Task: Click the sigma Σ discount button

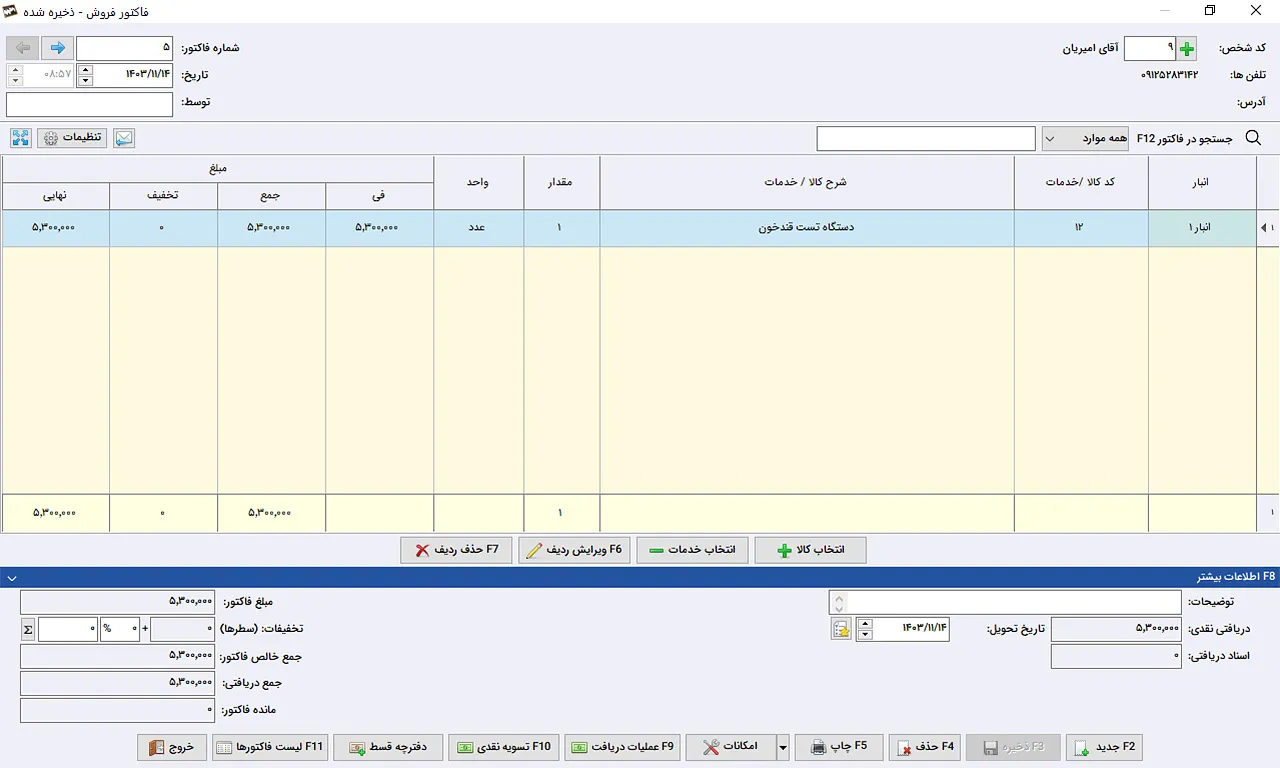Action: point(28,629)
